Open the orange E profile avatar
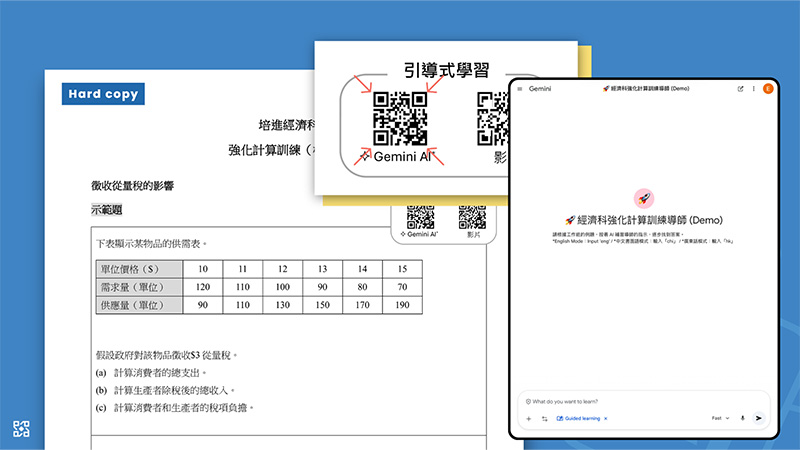This screenshot has height=450, width=800. click(x=768, y=89)
